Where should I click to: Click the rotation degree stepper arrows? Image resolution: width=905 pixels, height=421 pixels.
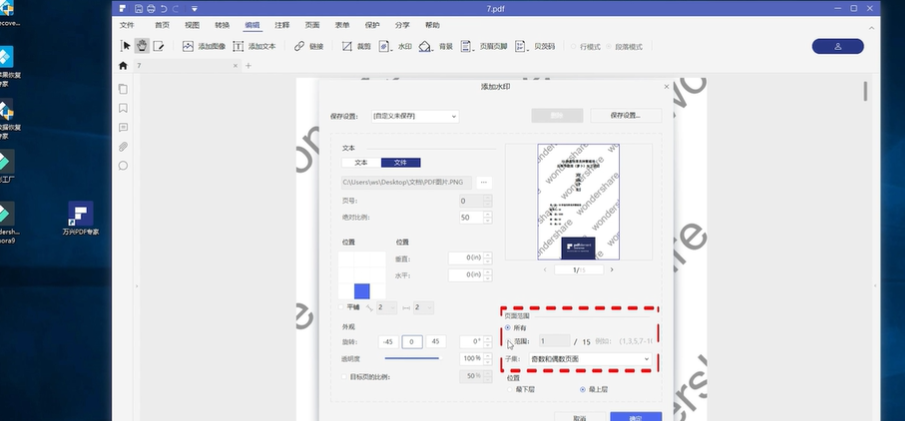(488, 342)
